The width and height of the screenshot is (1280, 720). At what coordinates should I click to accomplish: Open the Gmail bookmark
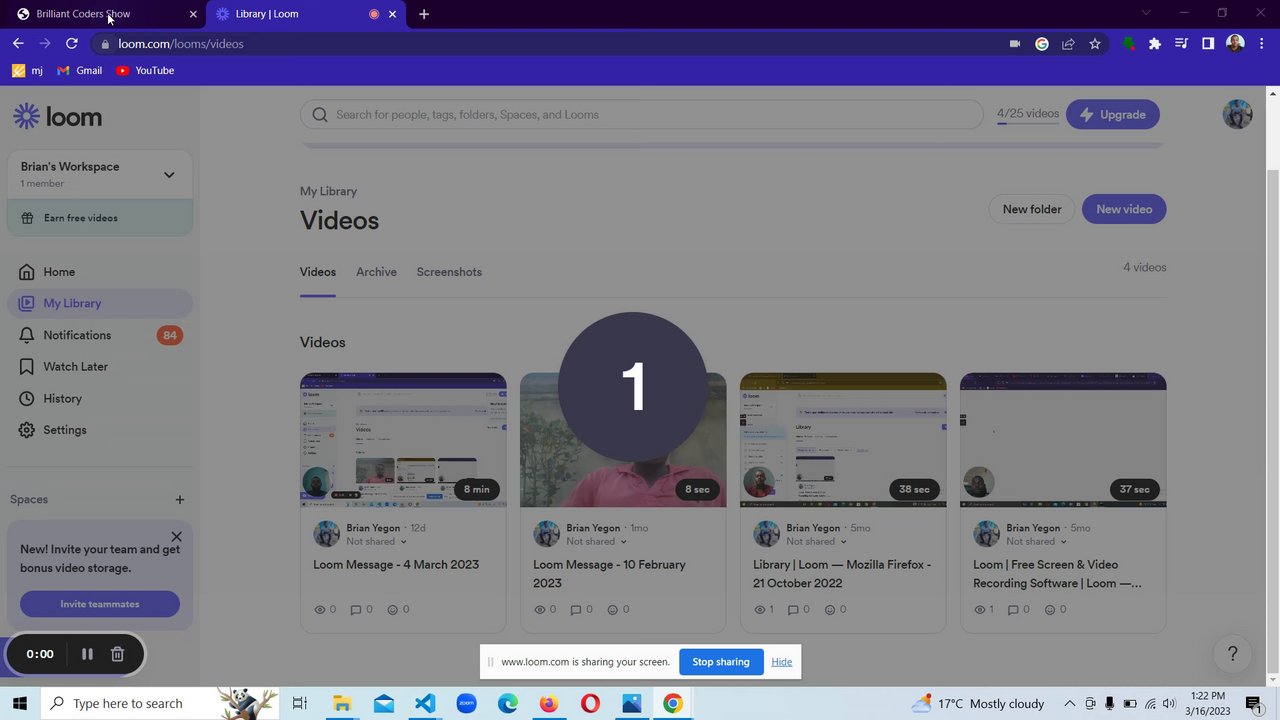80,71
